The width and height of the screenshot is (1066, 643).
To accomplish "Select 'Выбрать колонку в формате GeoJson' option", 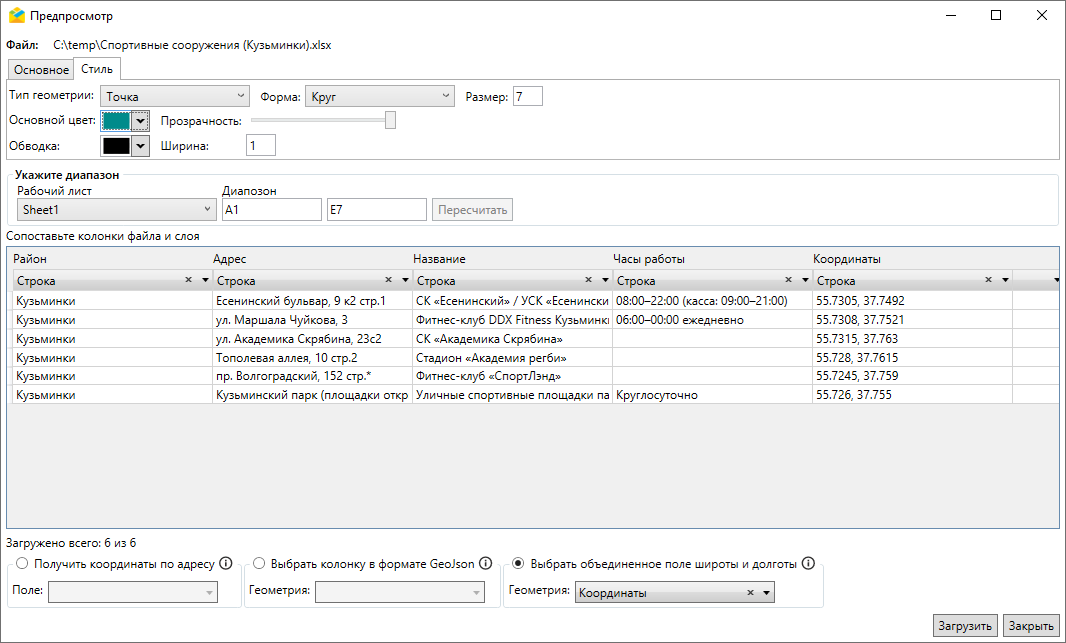I will coord(260,564).
